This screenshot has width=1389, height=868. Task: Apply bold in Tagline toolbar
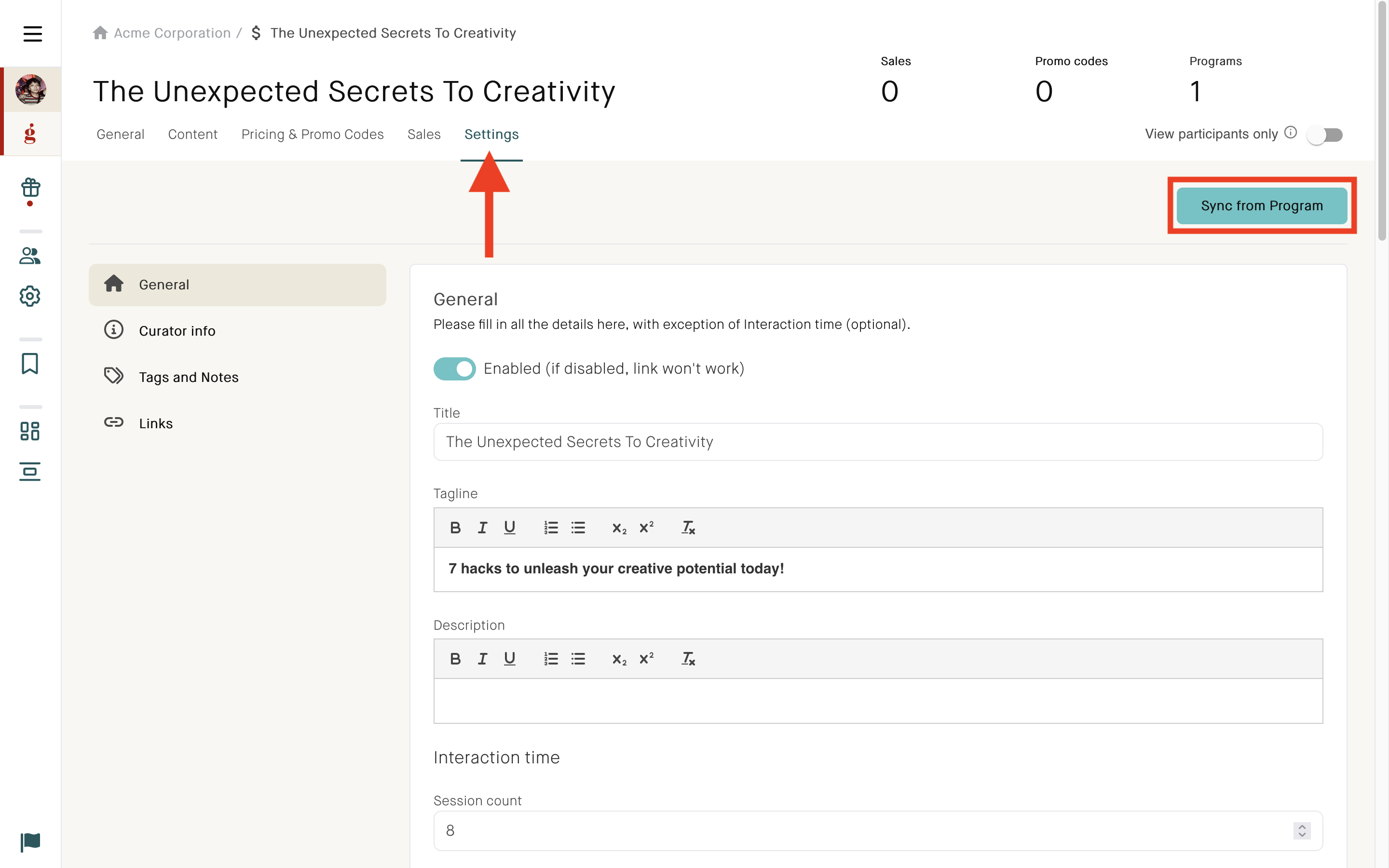pos(455,528)
